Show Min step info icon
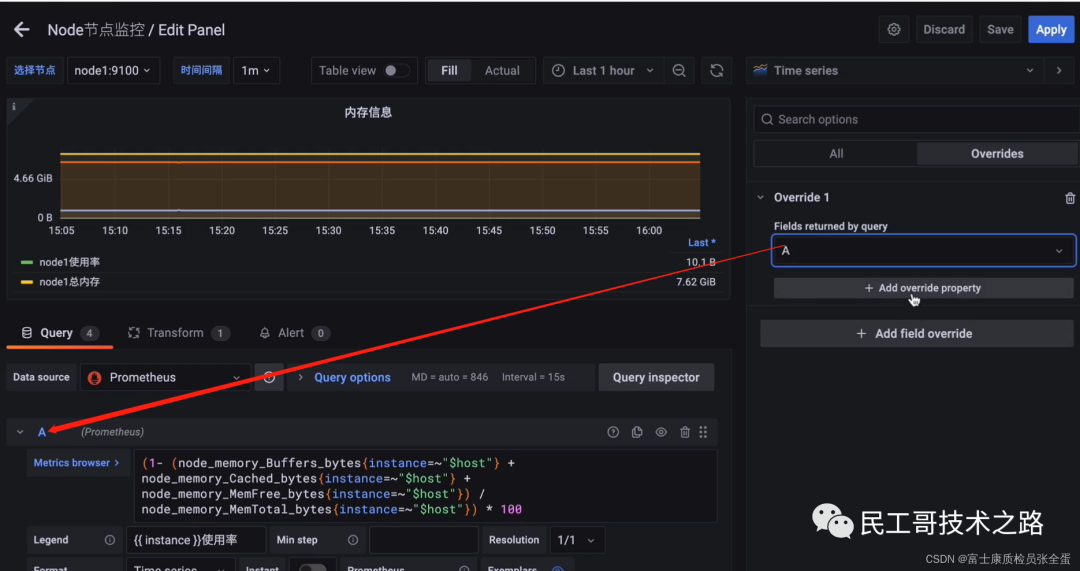1080x571 pixels. click(x=353, y=540)
